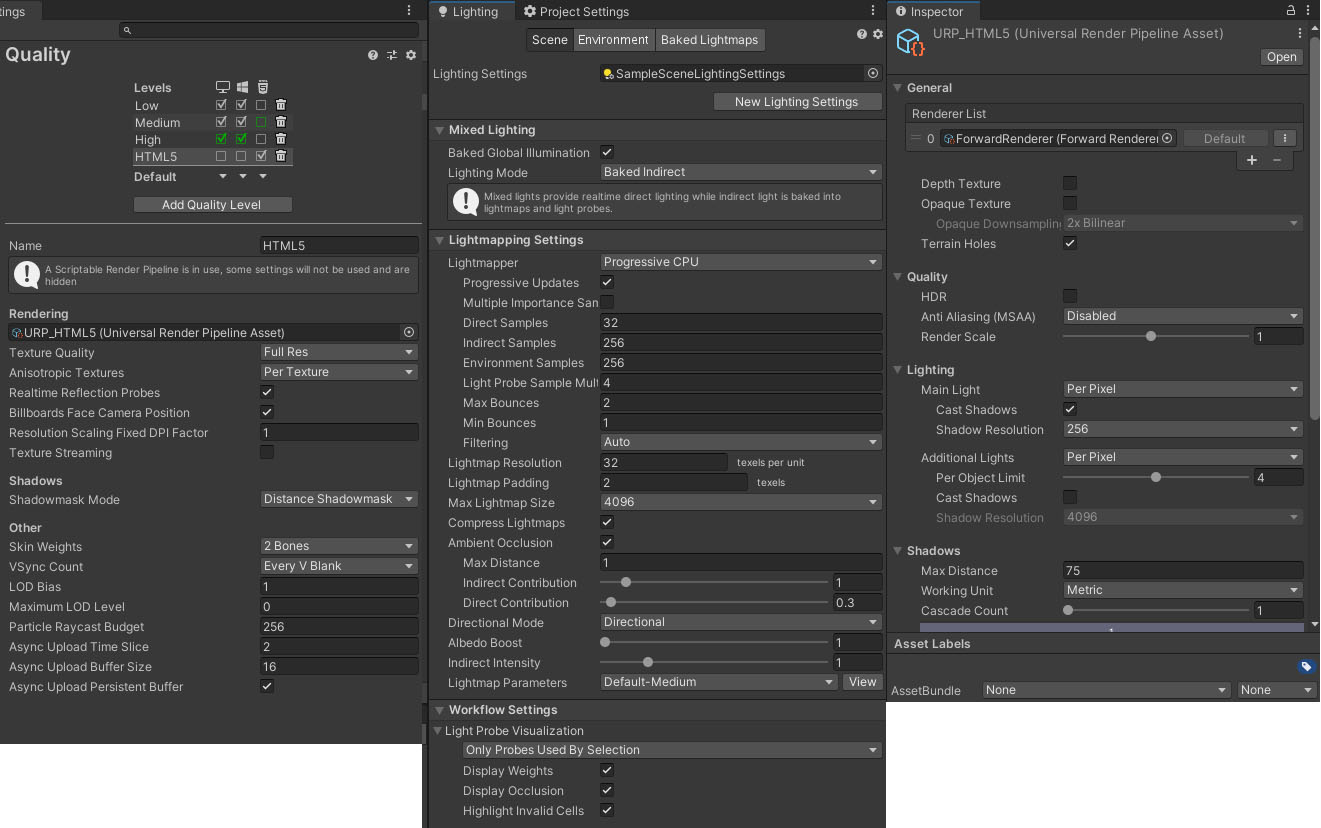Click the Windows platform icon above quality checkboxes
The image size is (1321, 828).
click(242, 87)
